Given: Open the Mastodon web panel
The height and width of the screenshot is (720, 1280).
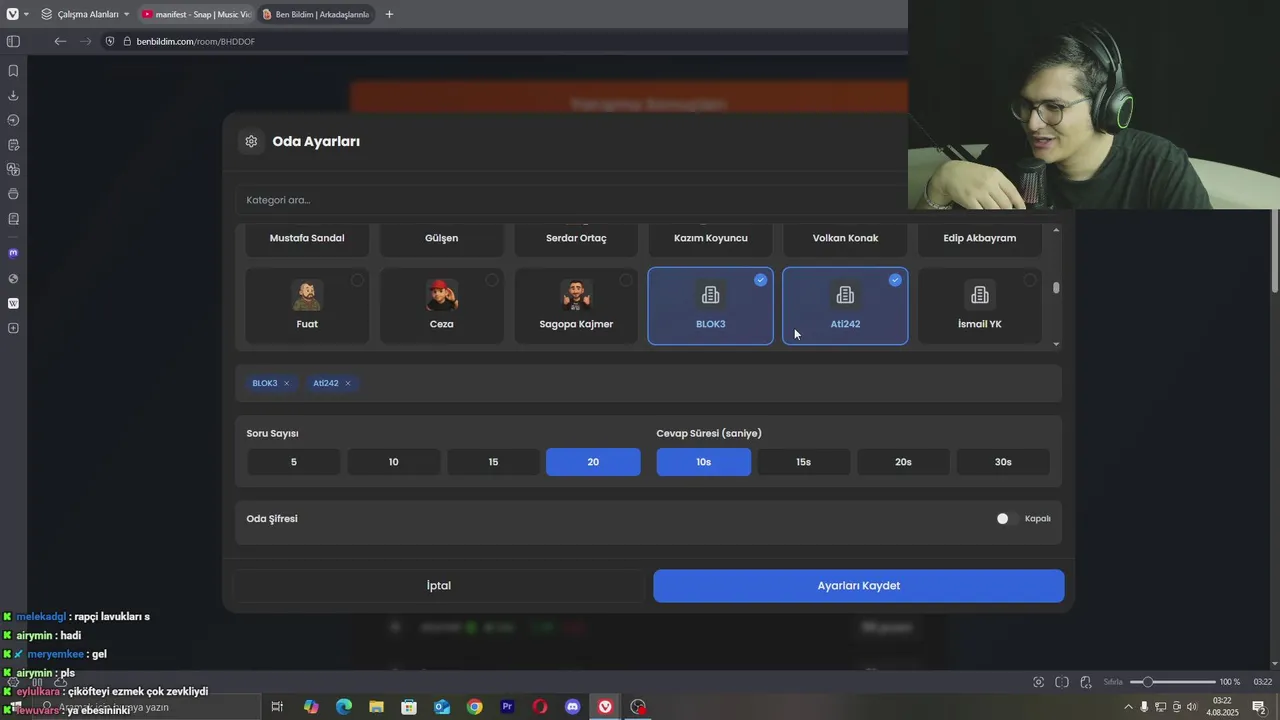Looking at the screenshot, I should tap(13, 254).
